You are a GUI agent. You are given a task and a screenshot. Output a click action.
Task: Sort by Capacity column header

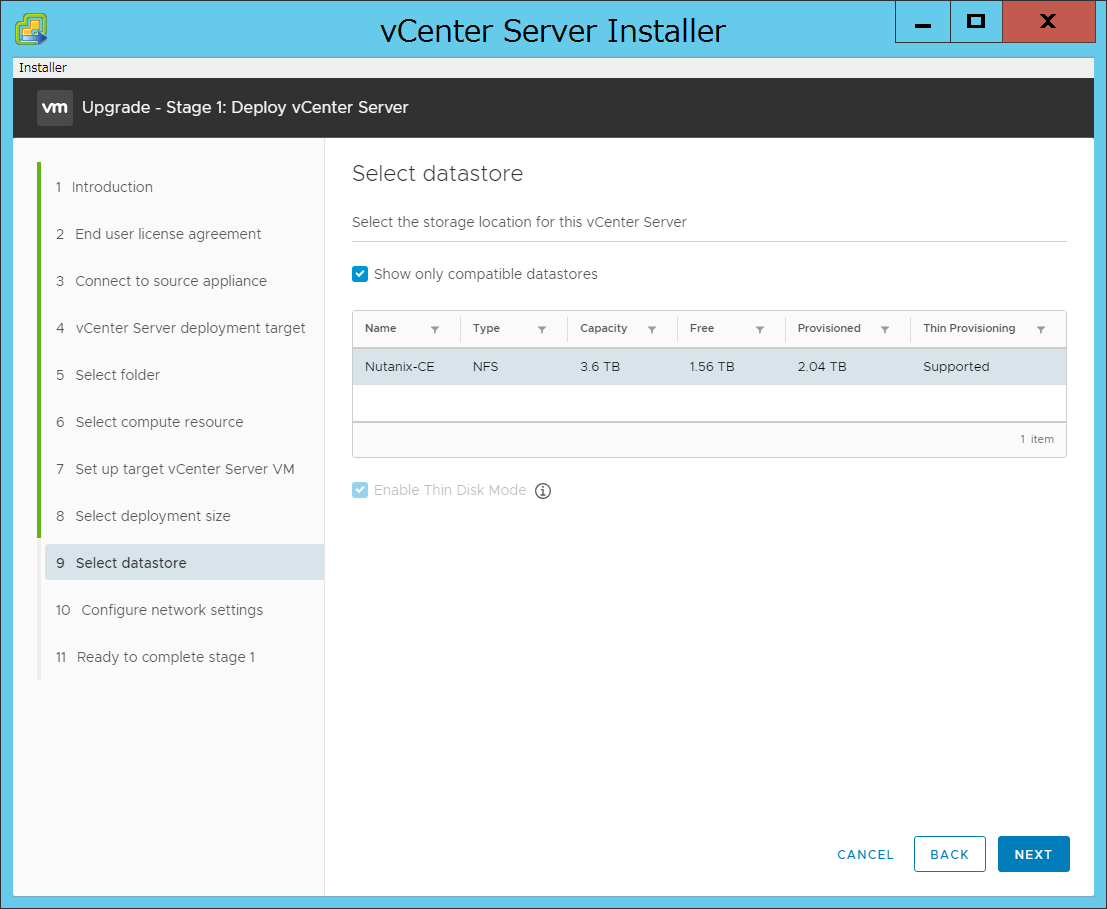(x=604, y=328)
